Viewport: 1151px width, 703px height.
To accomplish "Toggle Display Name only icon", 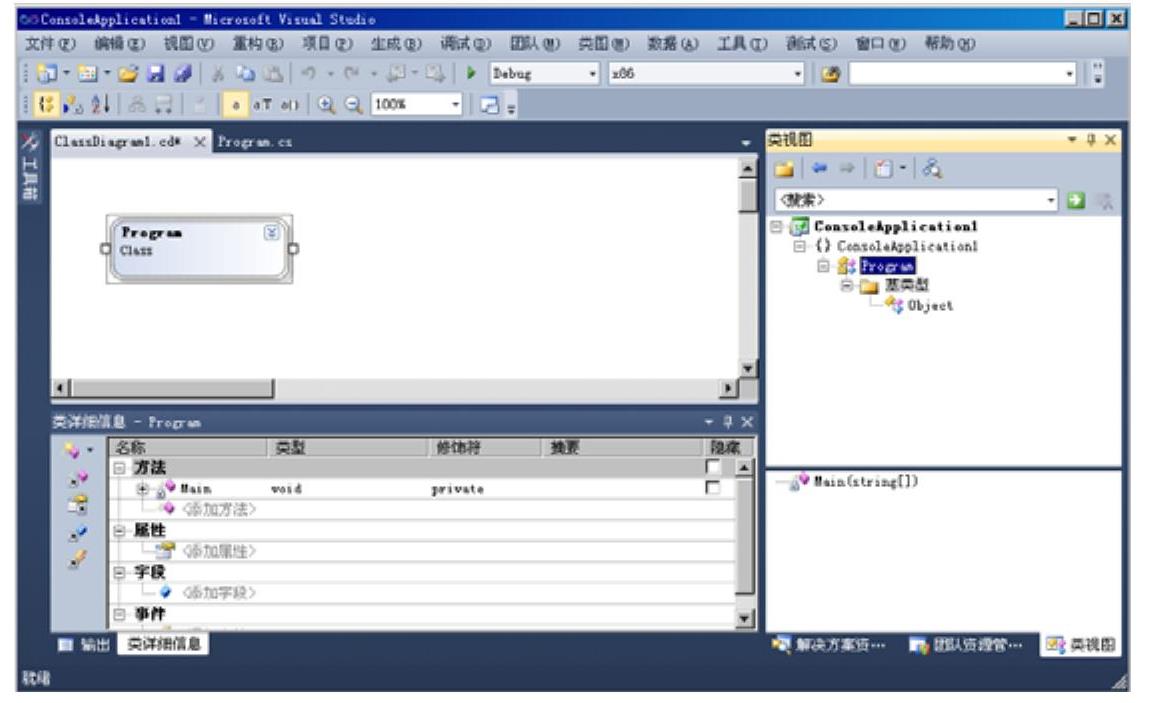I will coord(235,105).
